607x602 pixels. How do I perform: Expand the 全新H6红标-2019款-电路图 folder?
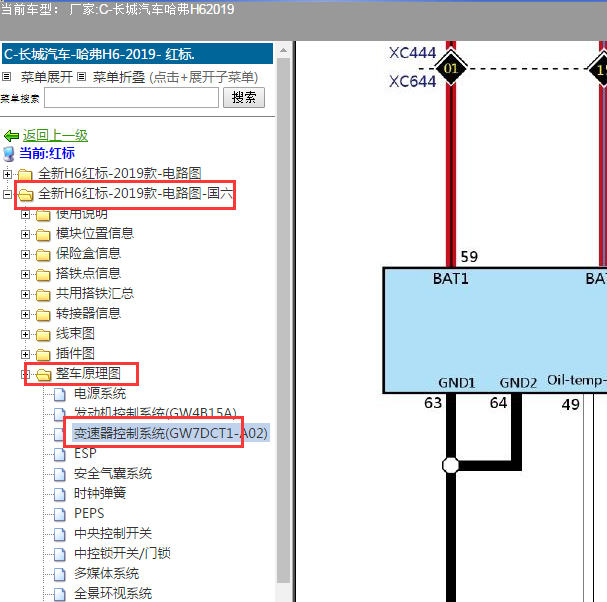tap(7, 174)
